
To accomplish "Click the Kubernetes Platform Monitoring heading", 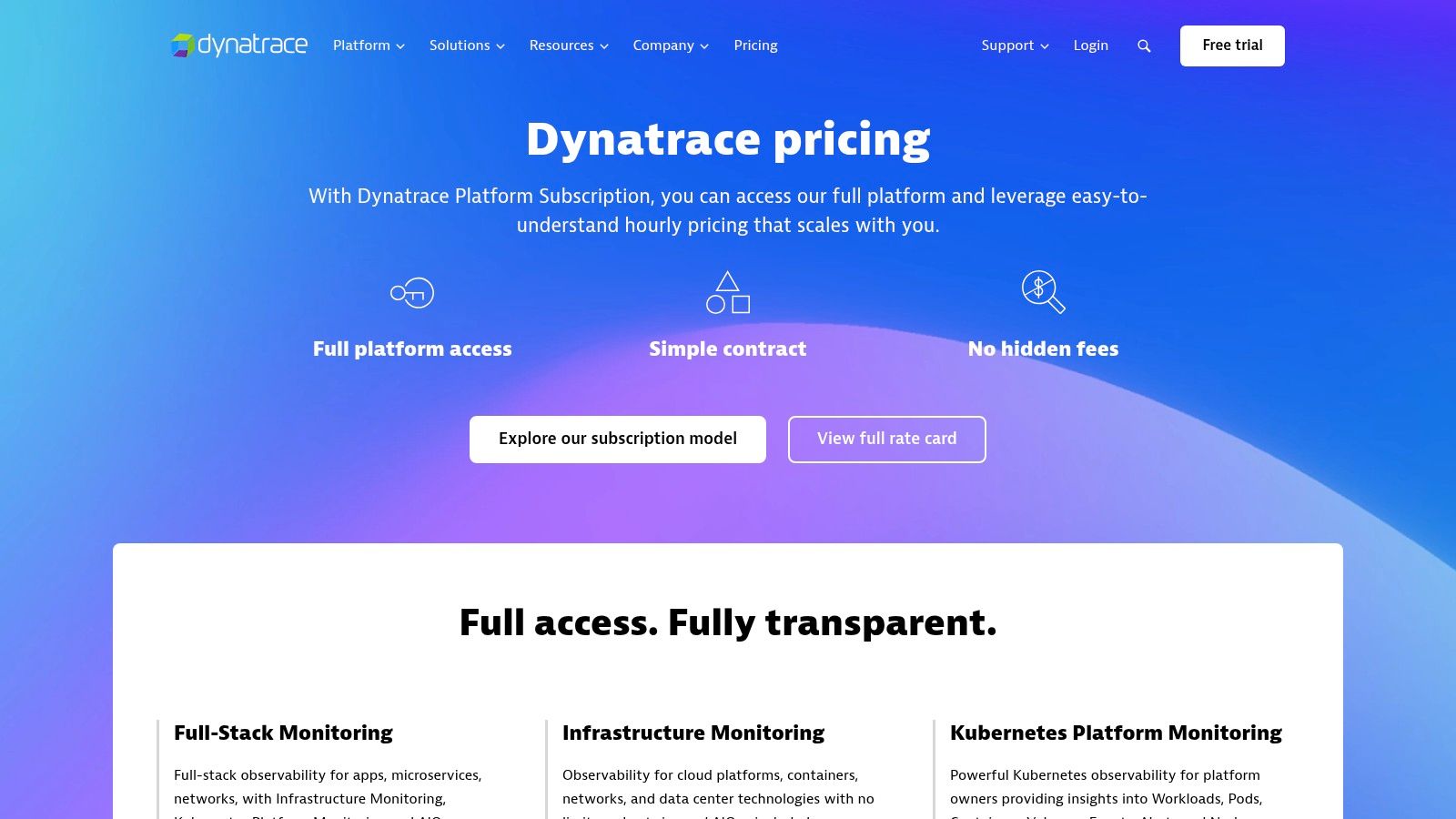I will 1116,733.
